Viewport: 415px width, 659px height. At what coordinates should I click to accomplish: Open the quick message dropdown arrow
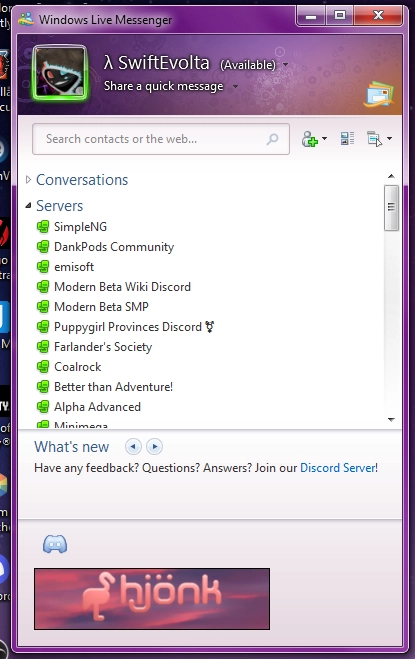[x=235, y=87]
